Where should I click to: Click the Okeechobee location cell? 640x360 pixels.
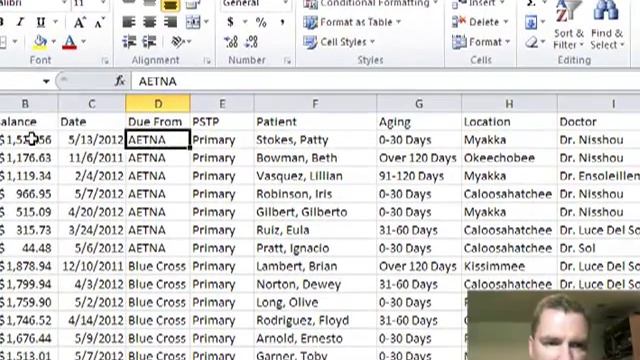pyautogui.click(x=509, y=158)
